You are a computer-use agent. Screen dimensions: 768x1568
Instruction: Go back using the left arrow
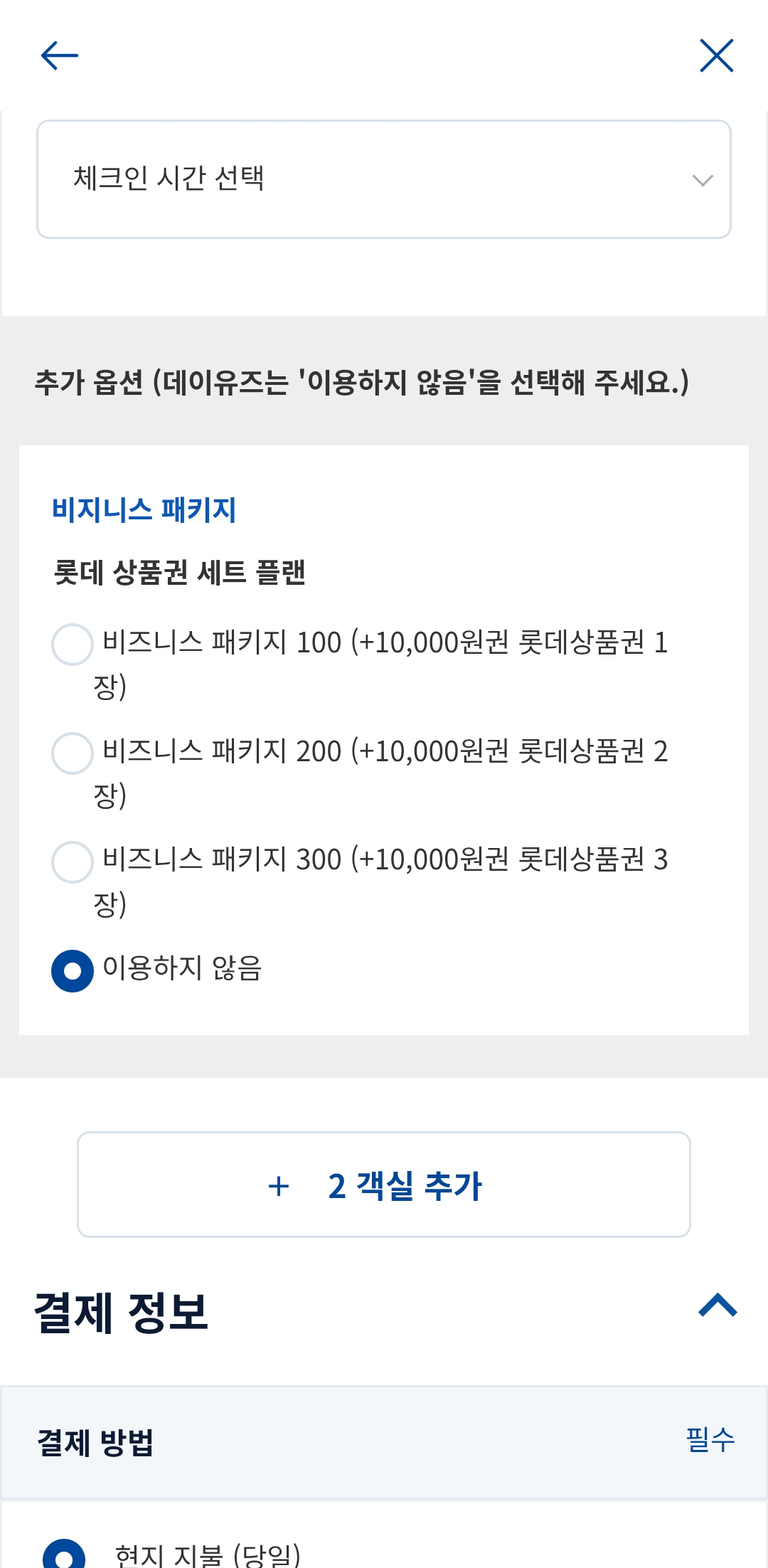tap(60, 55)
